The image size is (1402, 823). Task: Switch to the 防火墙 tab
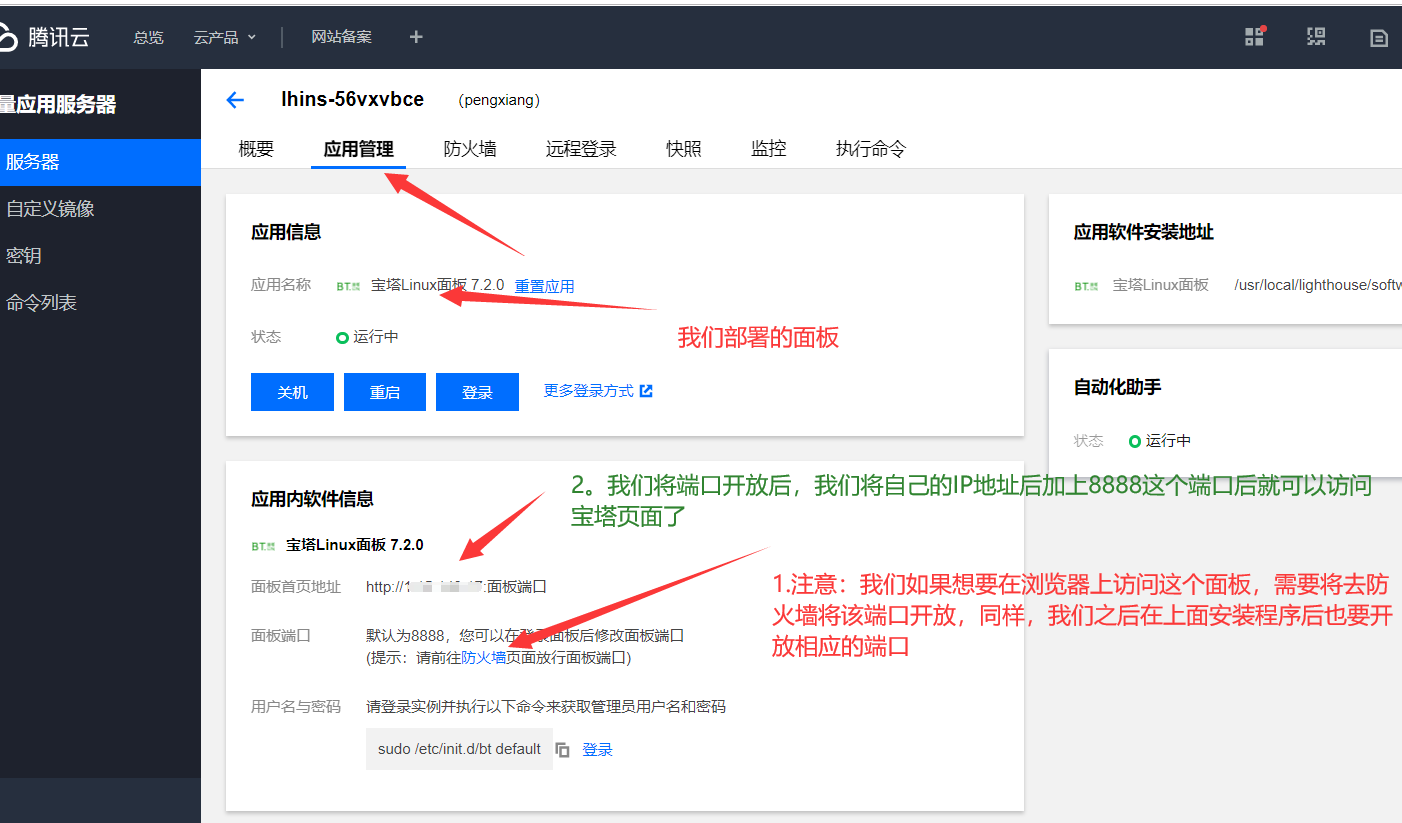470,149
